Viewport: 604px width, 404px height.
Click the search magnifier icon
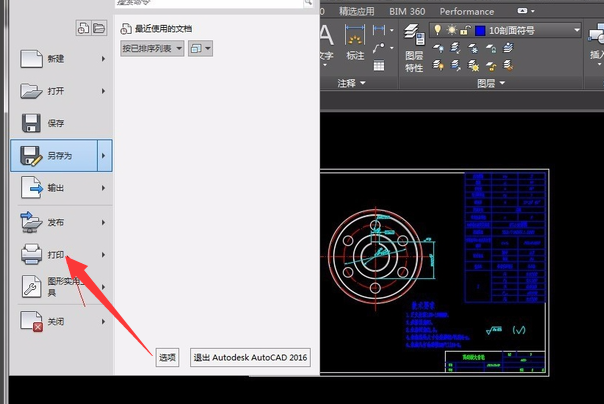[x=308, y=3]
